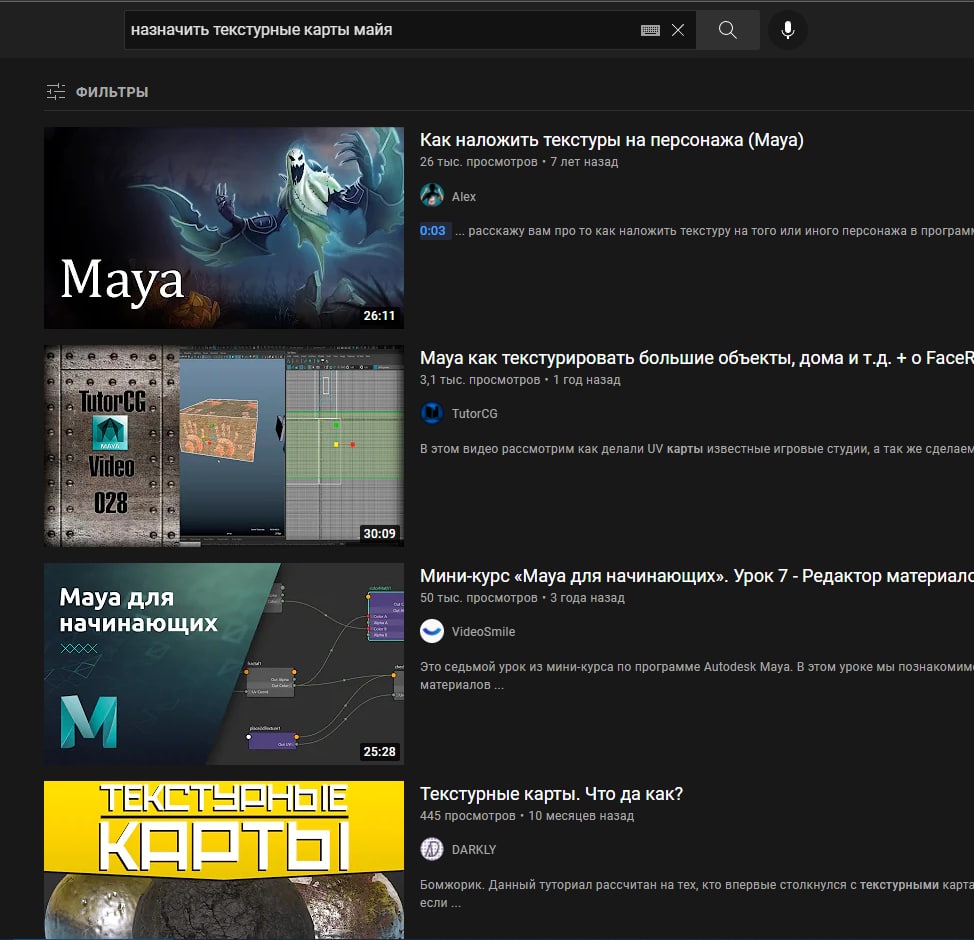Viewport: 974px width, 940px height.
Task: Open TutorCG Video 028 thumbnail
Action: coord(224,445)
